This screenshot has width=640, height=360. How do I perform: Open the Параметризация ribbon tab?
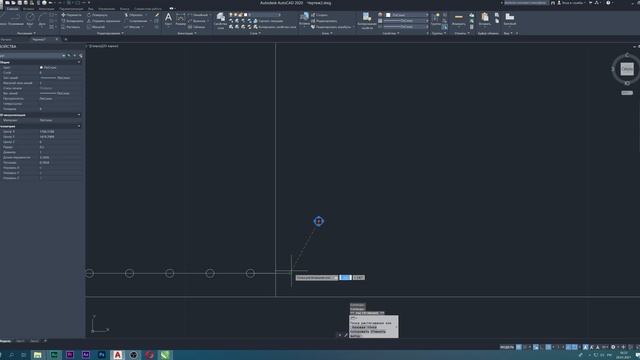click(71, 9)
